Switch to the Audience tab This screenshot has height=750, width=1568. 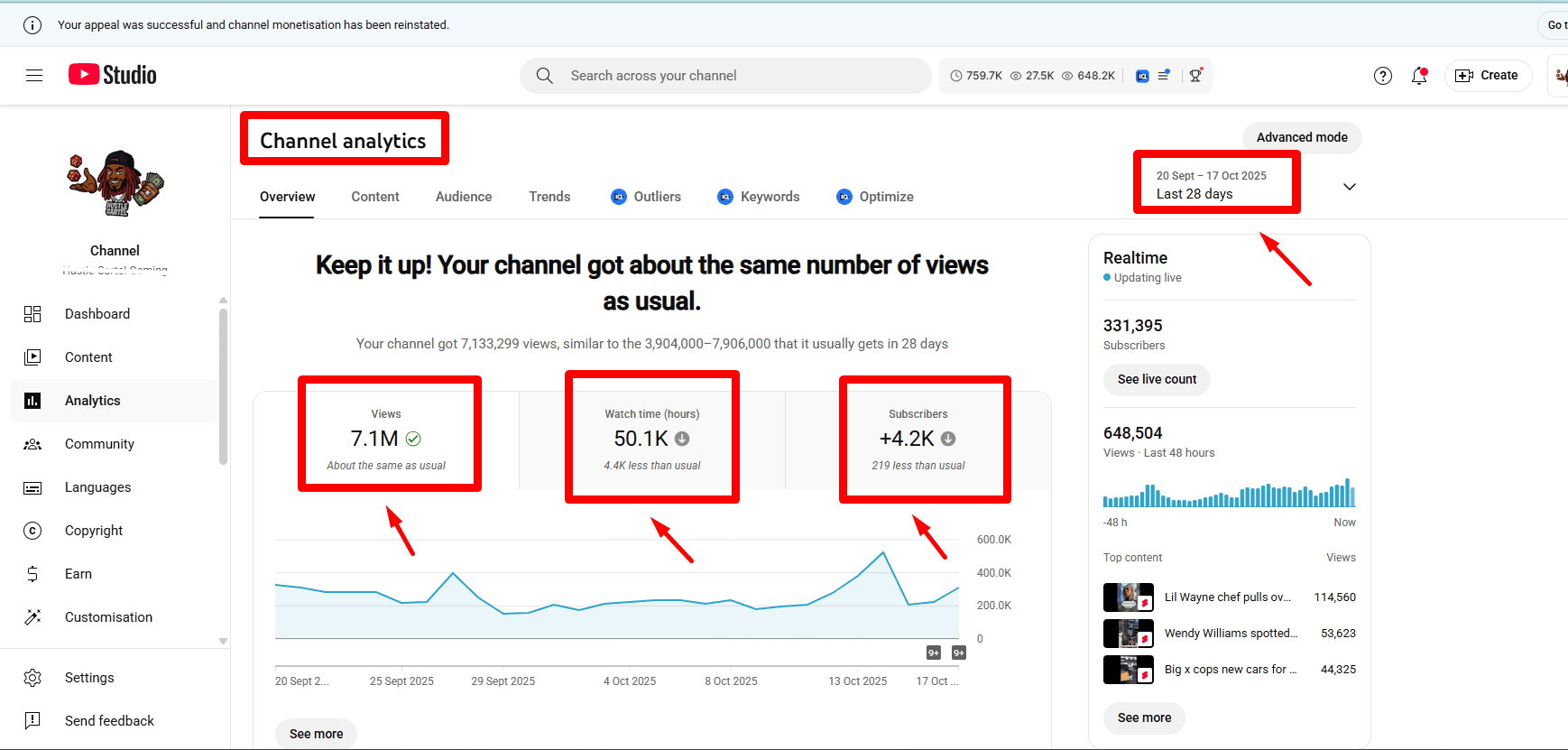(464, 197)
